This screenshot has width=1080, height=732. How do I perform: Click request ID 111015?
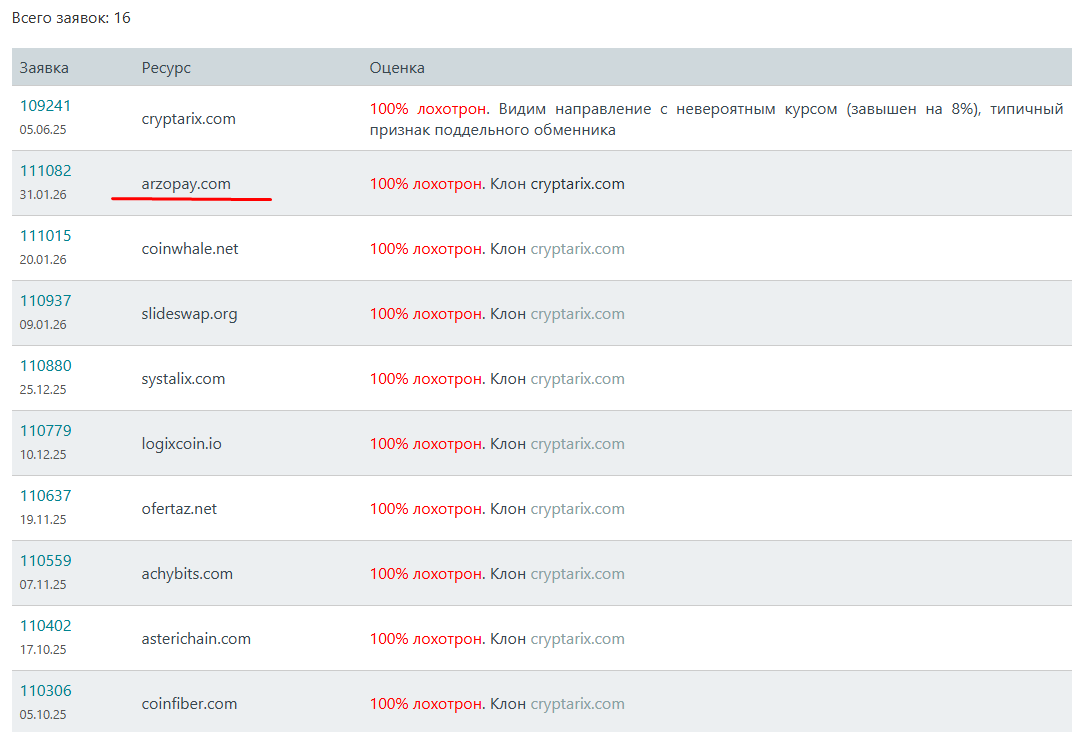click(46, 236)
